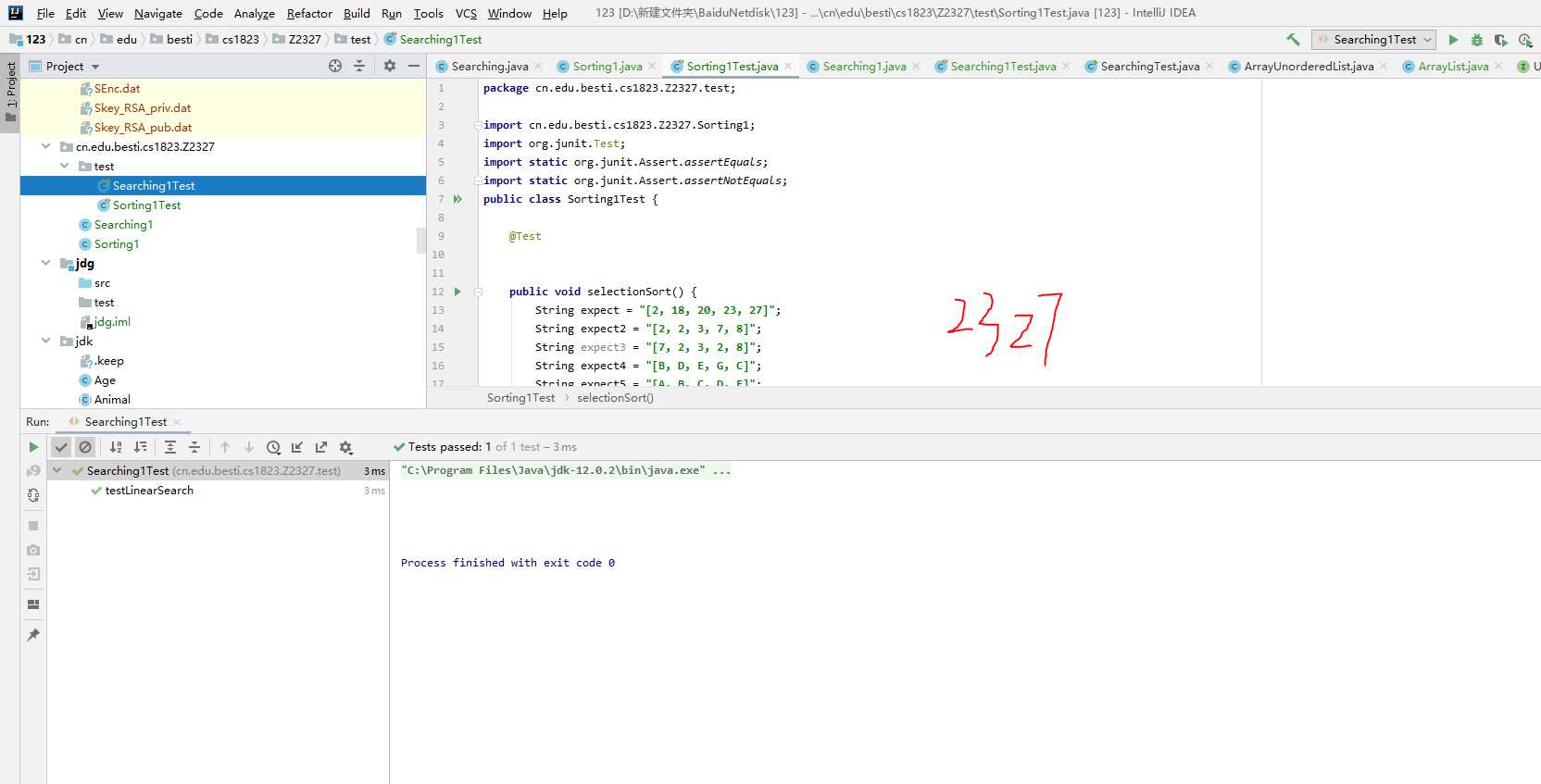The width and height of the screenshot is (1541, 784).
Task: Run selectionSort via the line 12 gutter arrow
Action: click(x=457, y=292)
